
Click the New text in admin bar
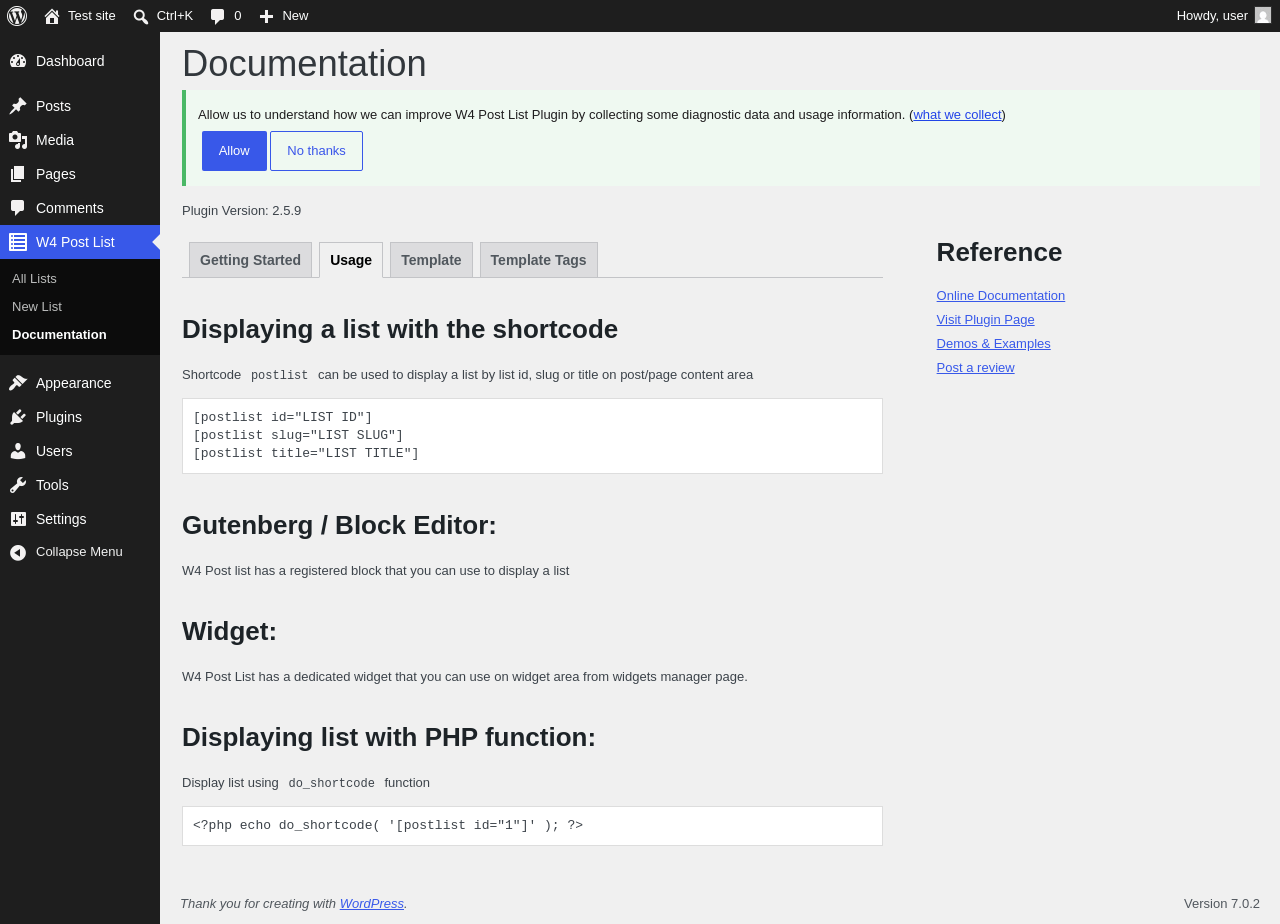[295, 16]
